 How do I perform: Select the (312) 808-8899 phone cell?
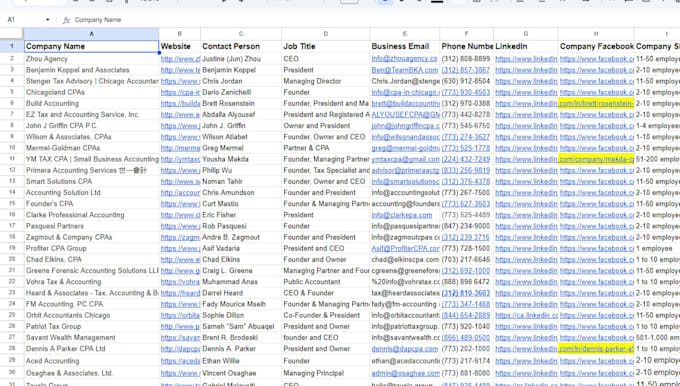click(x=466, y=59)
